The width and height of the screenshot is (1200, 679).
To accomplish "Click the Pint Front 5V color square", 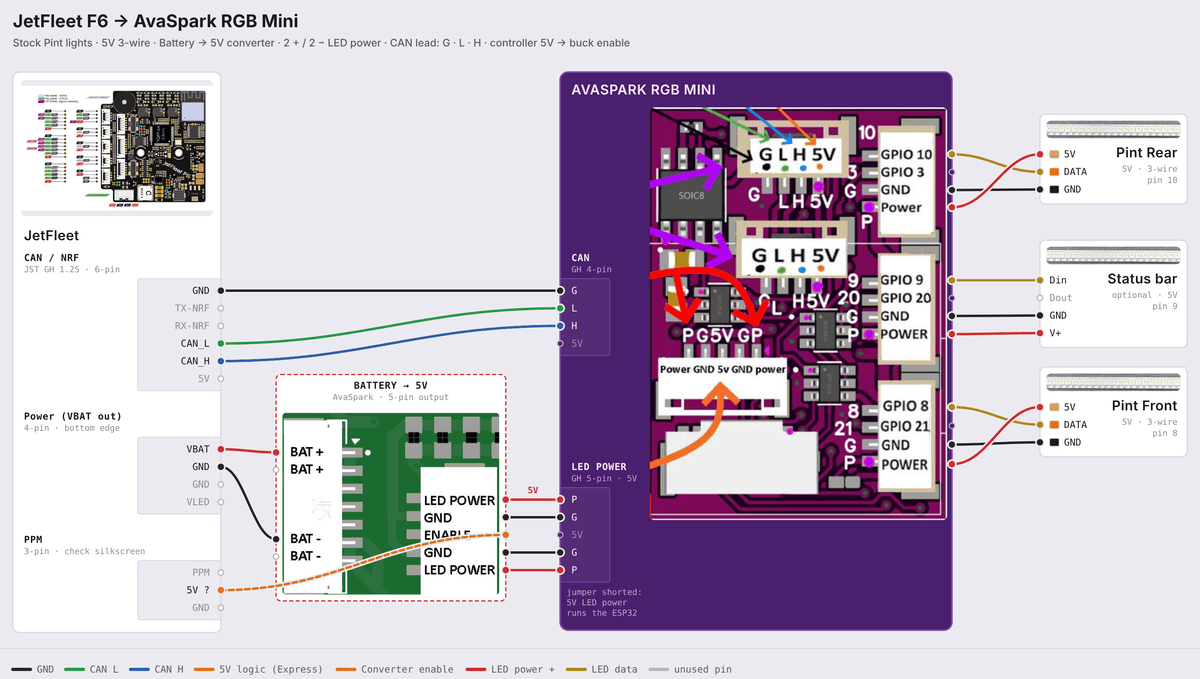I will [1054, 407].
